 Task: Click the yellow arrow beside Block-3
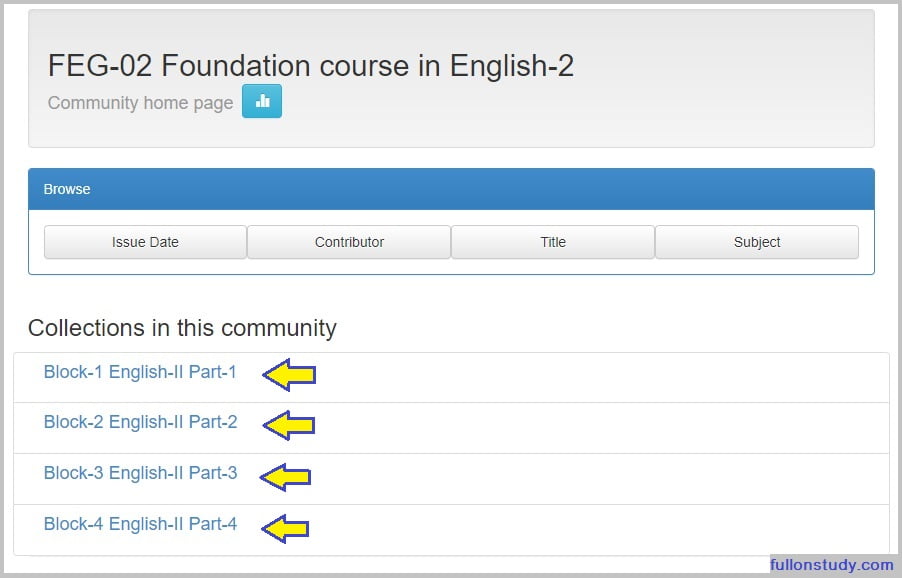point(286,476)
